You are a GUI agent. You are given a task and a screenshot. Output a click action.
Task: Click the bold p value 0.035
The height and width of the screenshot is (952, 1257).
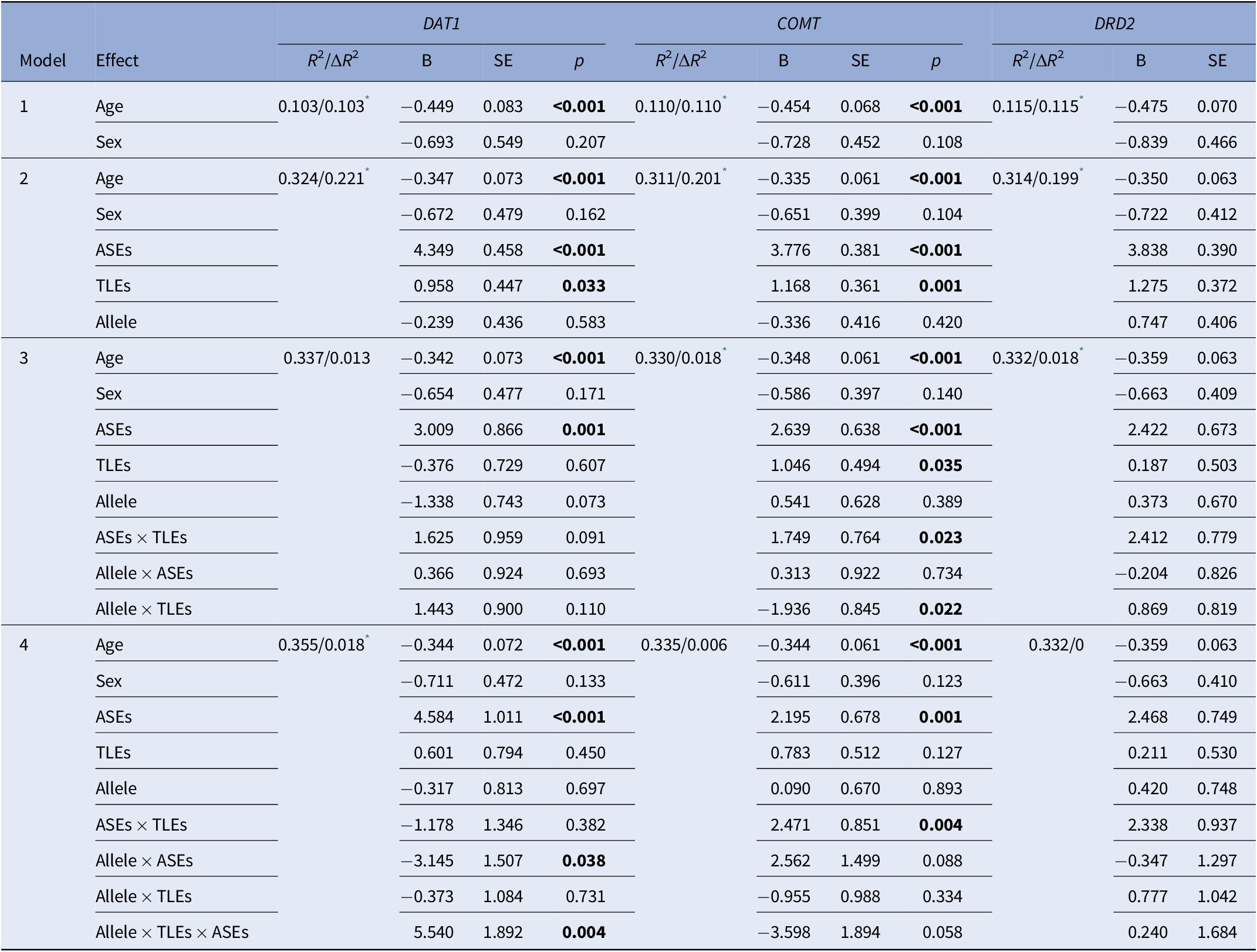tap(940, 465)
